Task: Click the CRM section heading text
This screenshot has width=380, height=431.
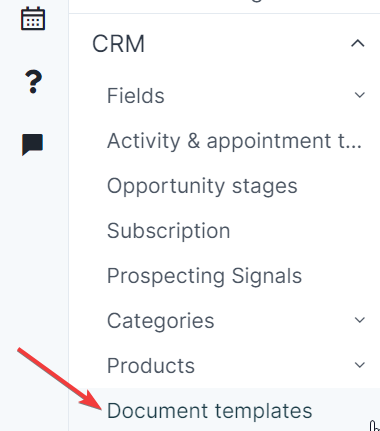Action: [x=118, y=44]
